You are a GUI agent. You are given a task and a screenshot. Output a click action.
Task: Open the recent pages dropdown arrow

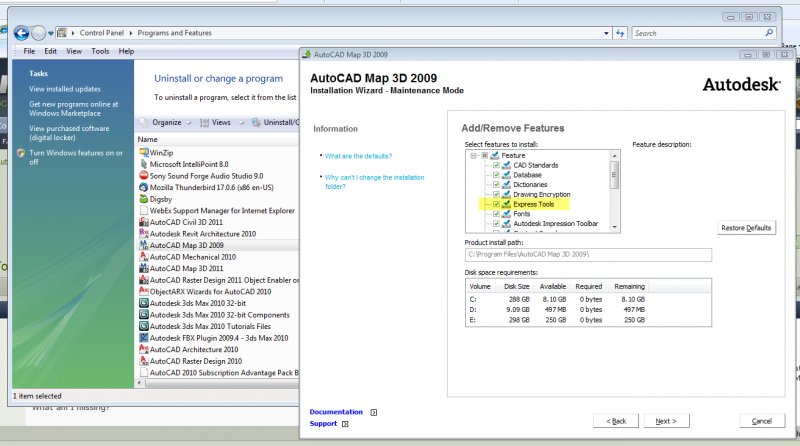[51, 33]
